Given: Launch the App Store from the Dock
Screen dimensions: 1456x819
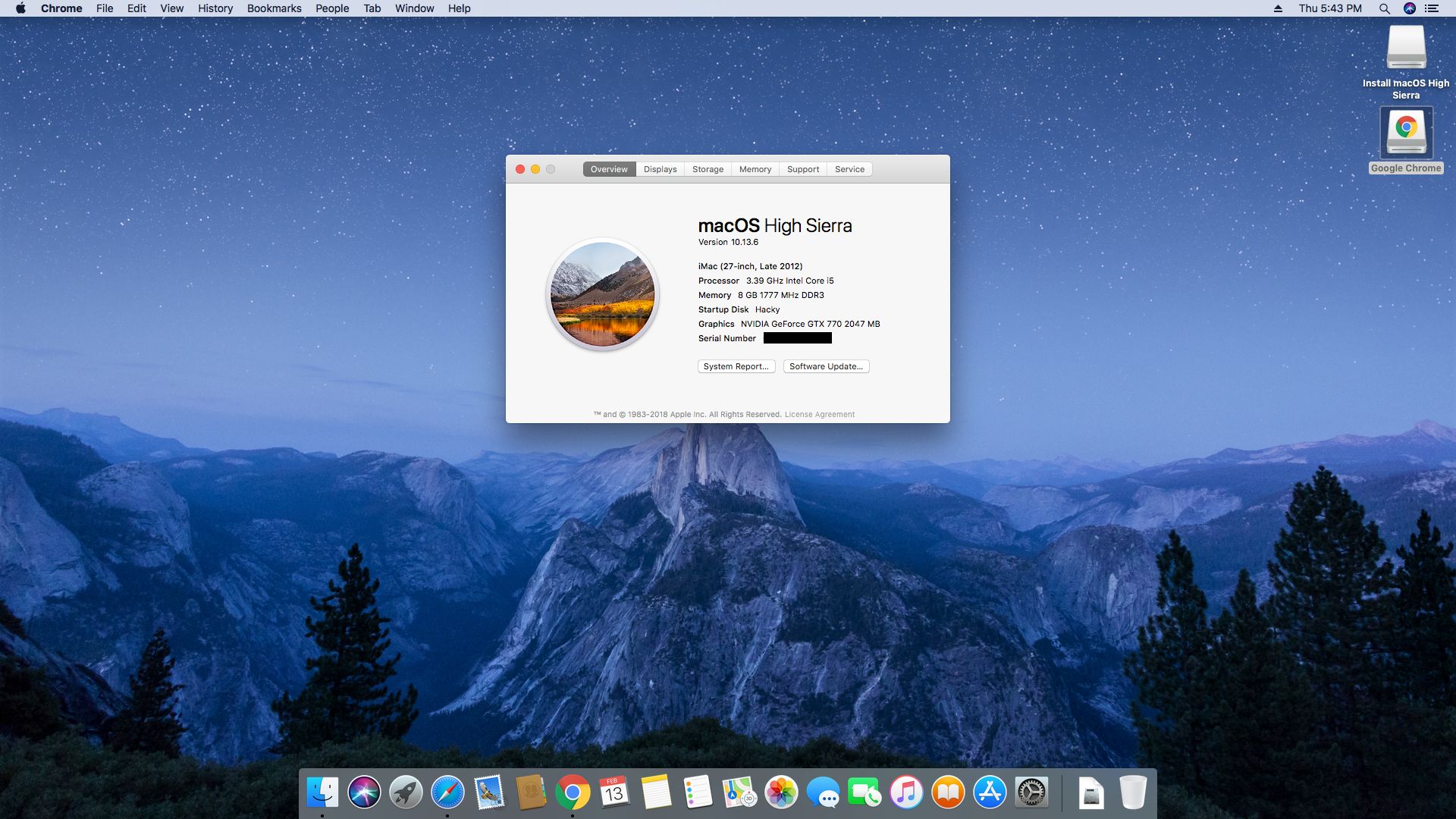Looking at the screenshot, I should pyautogui.click(x=990, y=792).
